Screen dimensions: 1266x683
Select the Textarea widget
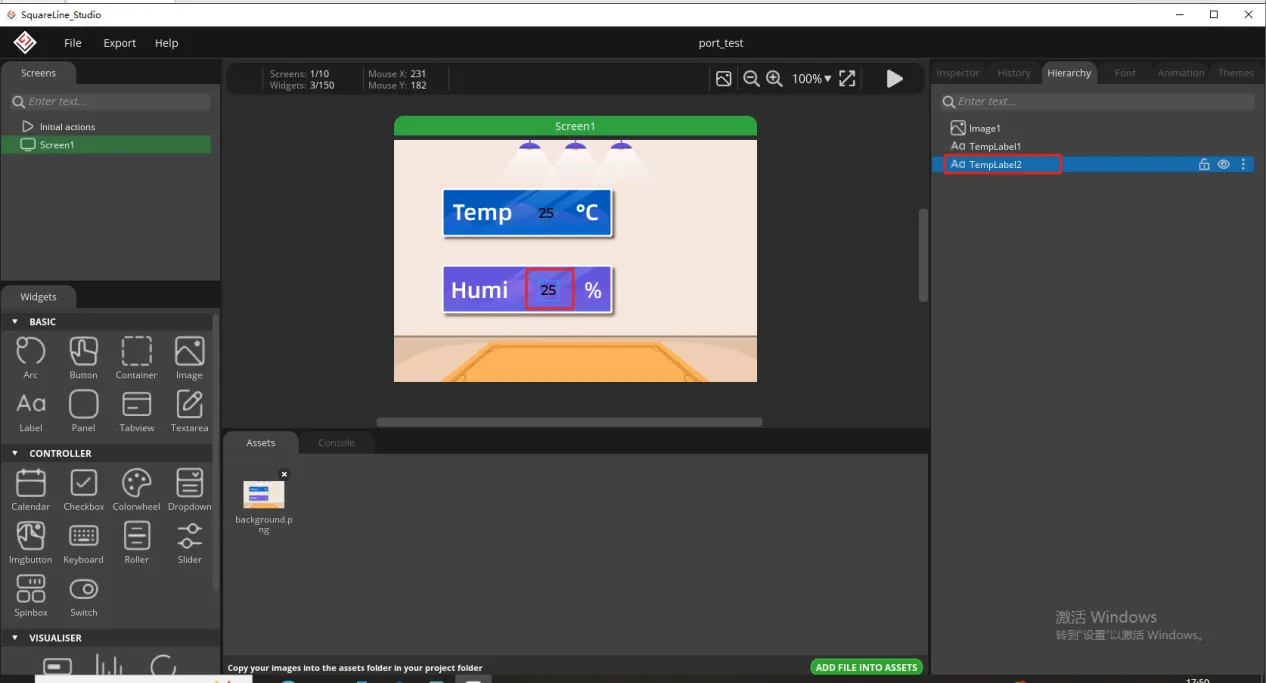pyautogui.click(x=189, y=405)
